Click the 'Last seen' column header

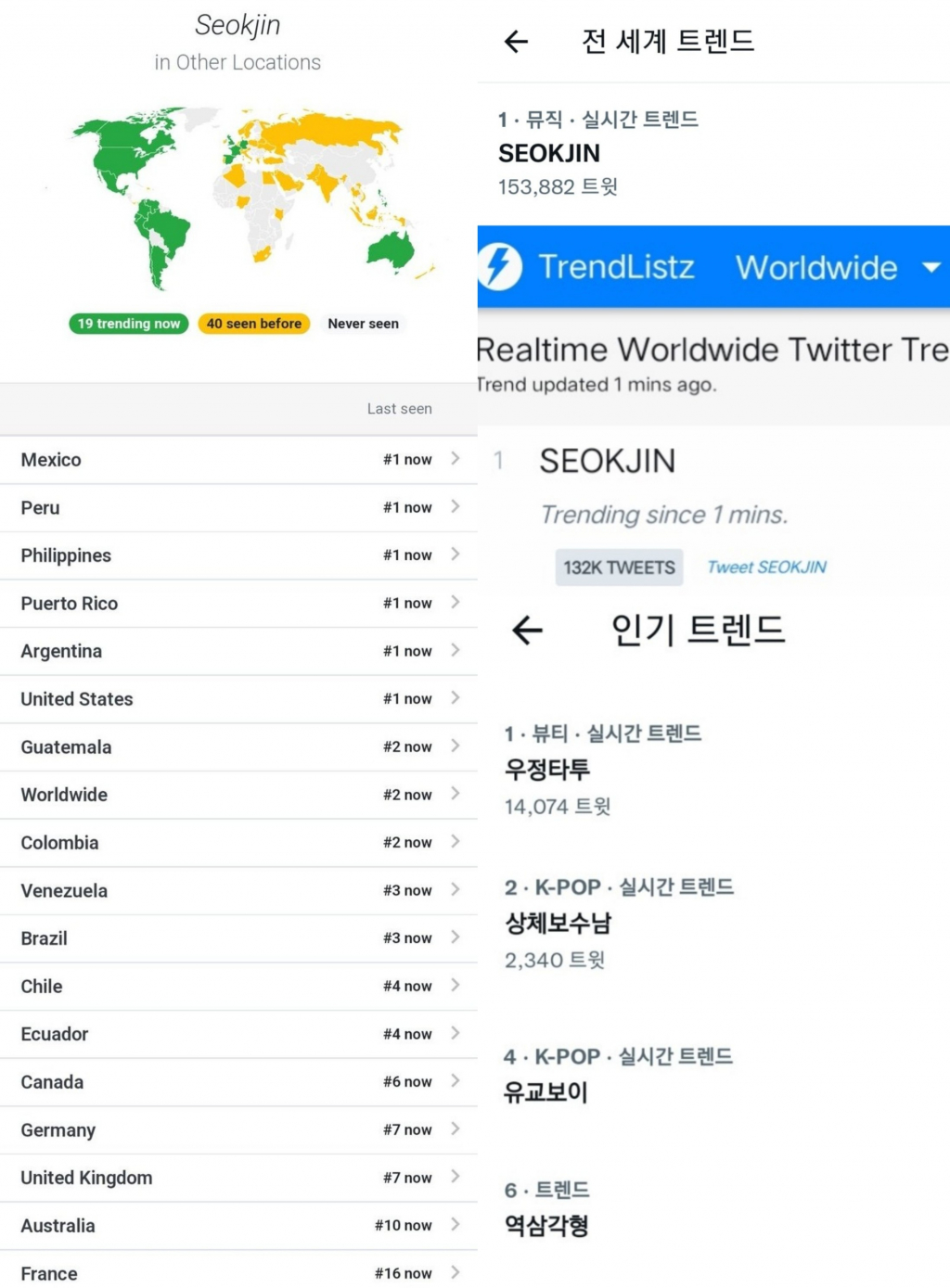click(x=399, y=409)
